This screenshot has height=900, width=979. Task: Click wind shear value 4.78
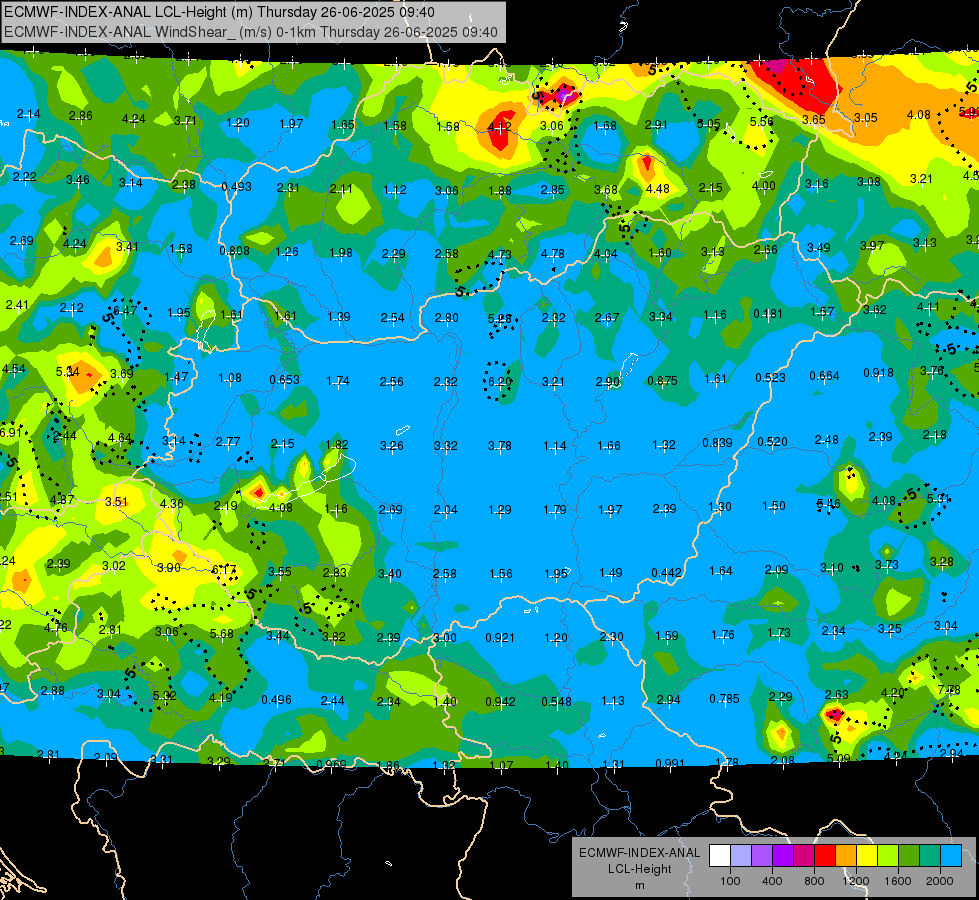click(553, 254)
